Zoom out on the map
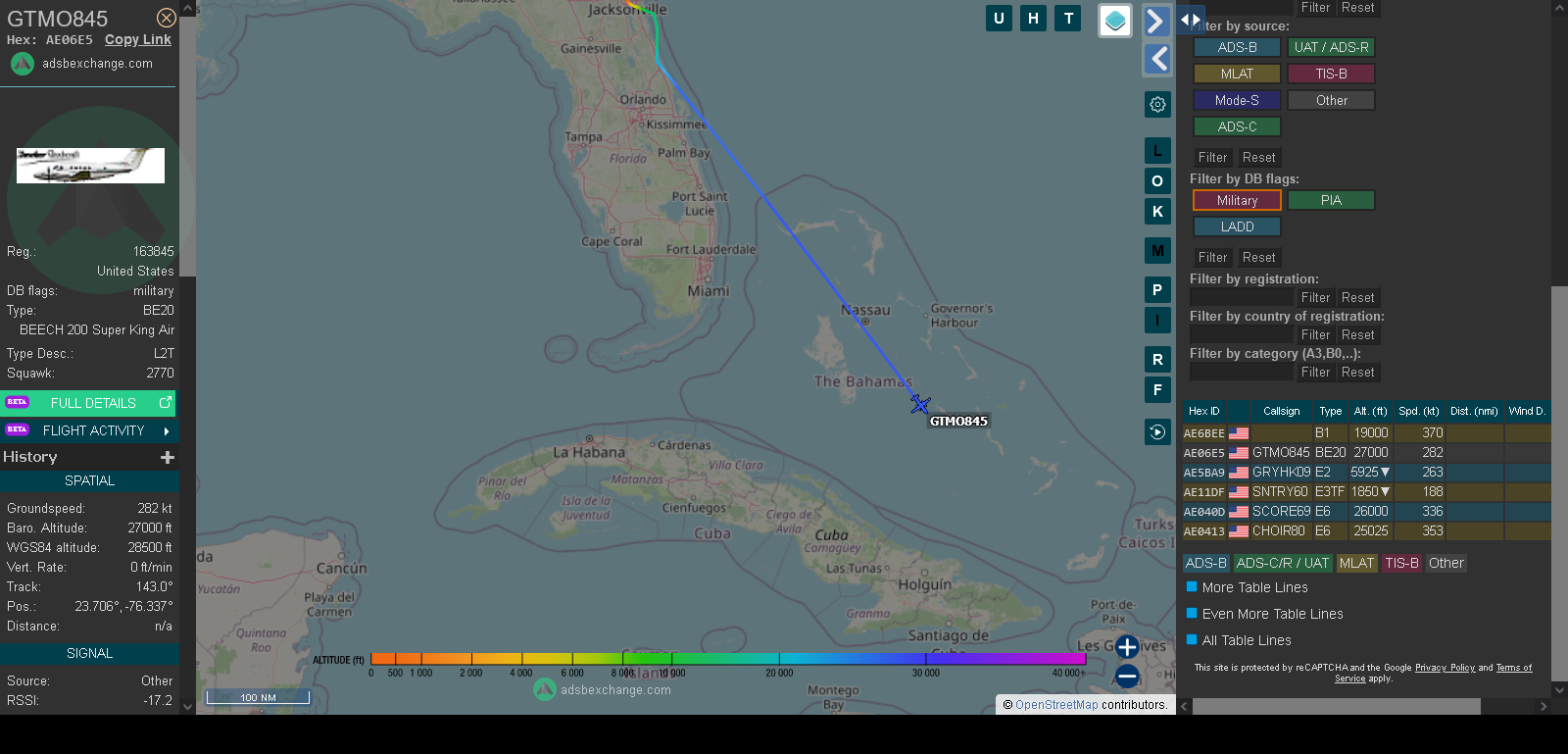The height and width of the screenshot is (754, 1568). (x=1127, y=676)
